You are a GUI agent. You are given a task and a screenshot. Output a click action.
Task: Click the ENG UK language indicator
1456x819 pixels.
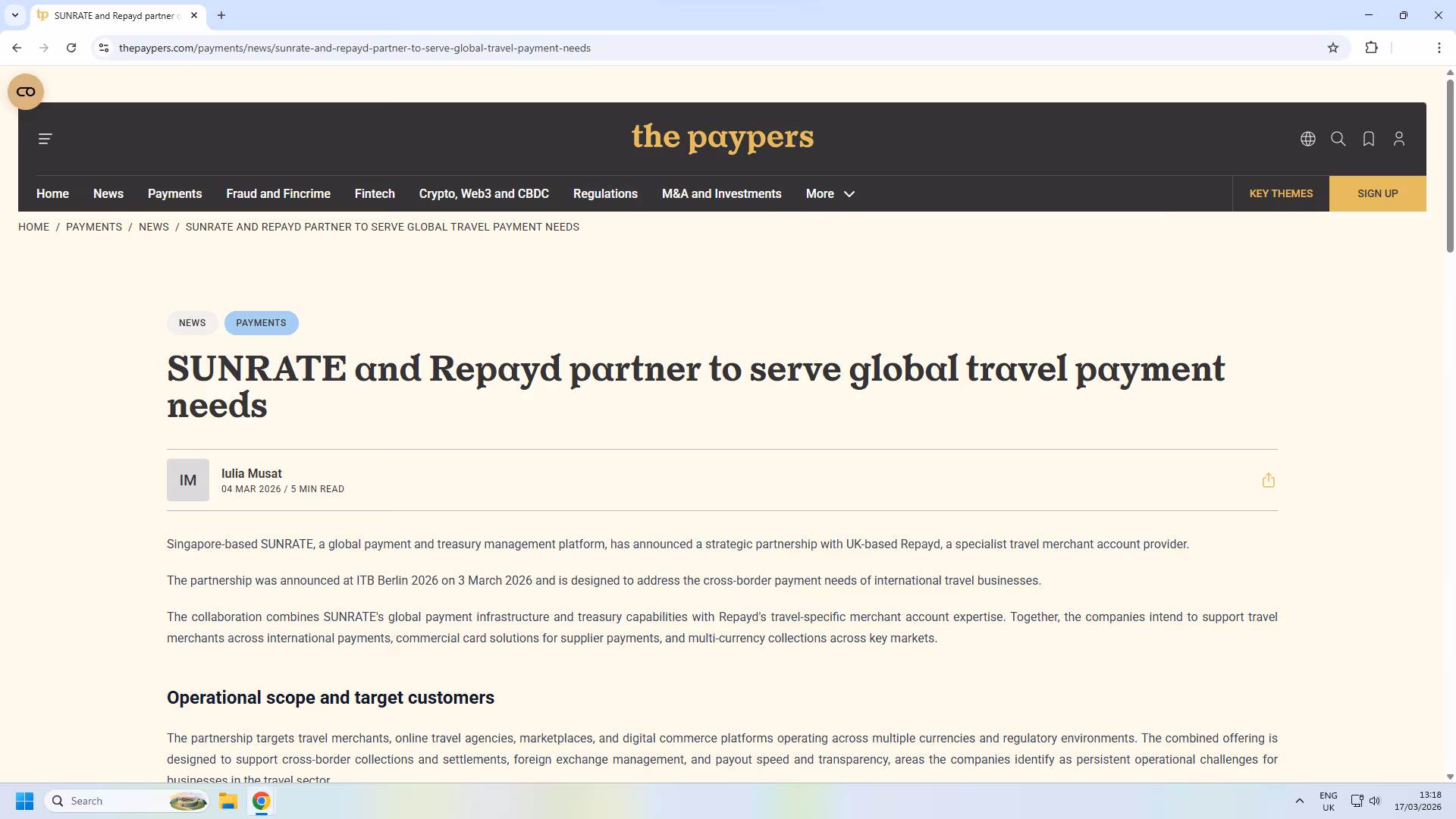(x=1329, y=802)
